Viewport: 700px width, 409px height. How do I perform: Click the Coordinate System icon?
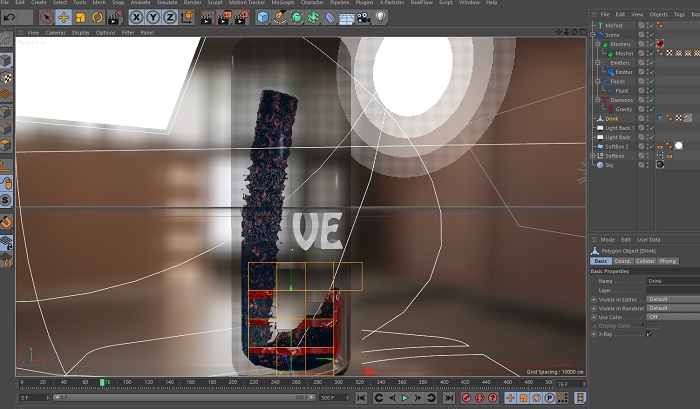click(187, 17)
